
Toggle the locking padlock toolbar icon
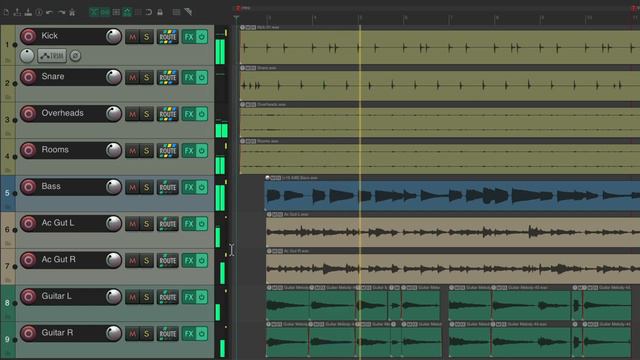[x=160, y=12]
